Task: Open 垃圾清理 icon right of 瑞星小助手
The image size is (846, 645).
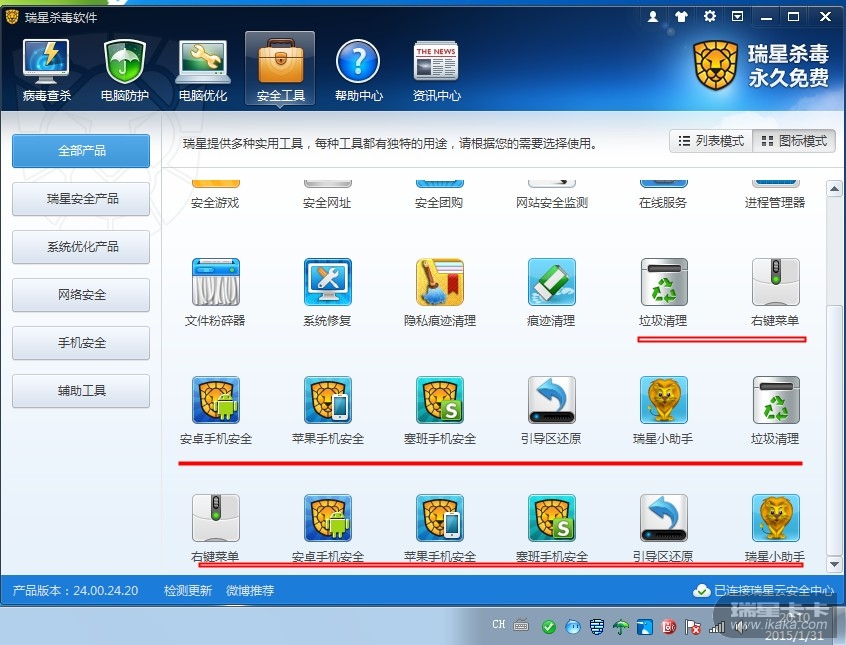Action: [x=775, y=400]
